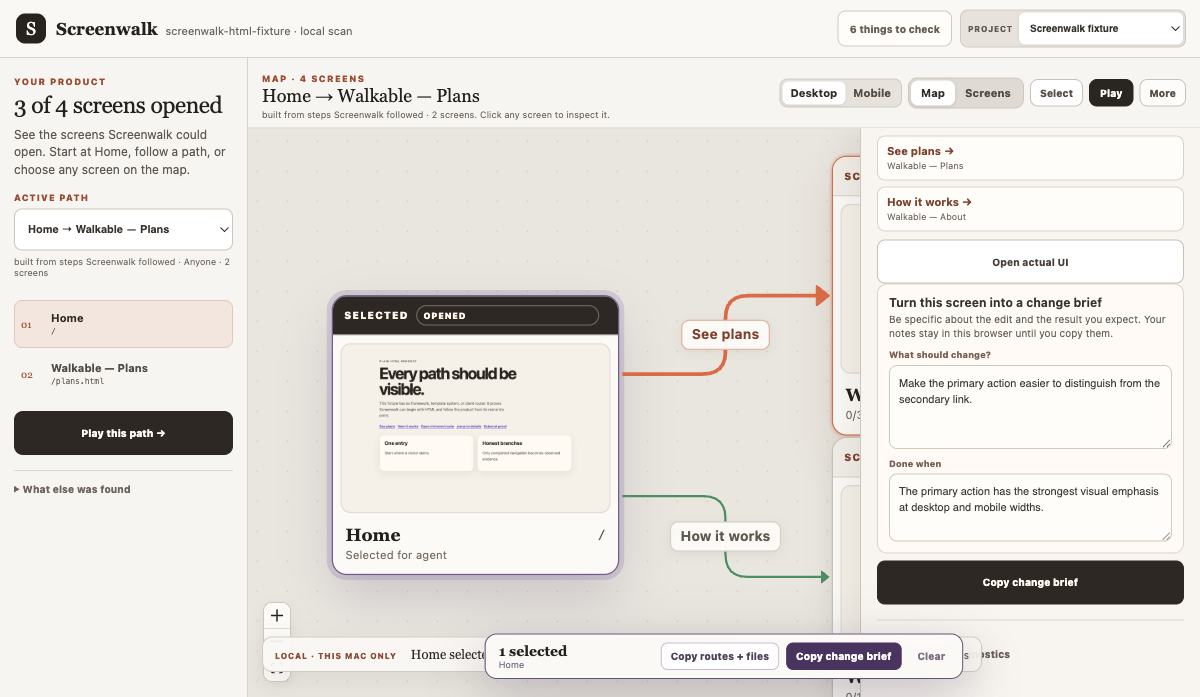Click the What should change text area
Viewport: 1200px width, 697px height.
(1030, 407)
